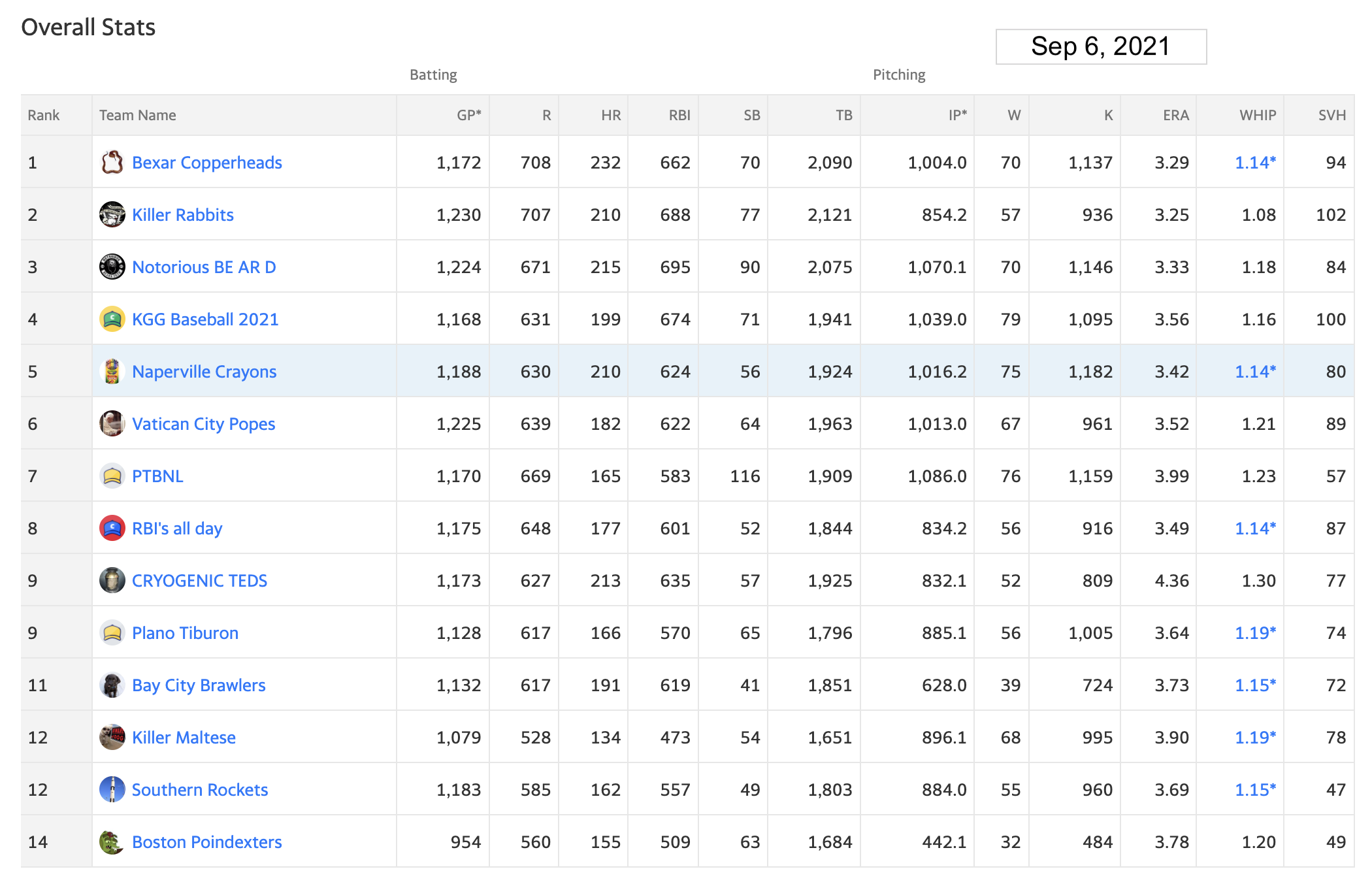
Task: Open the Sep 6, 2021 date selector
Action: pyautogui.click(x=1101, y=46)
